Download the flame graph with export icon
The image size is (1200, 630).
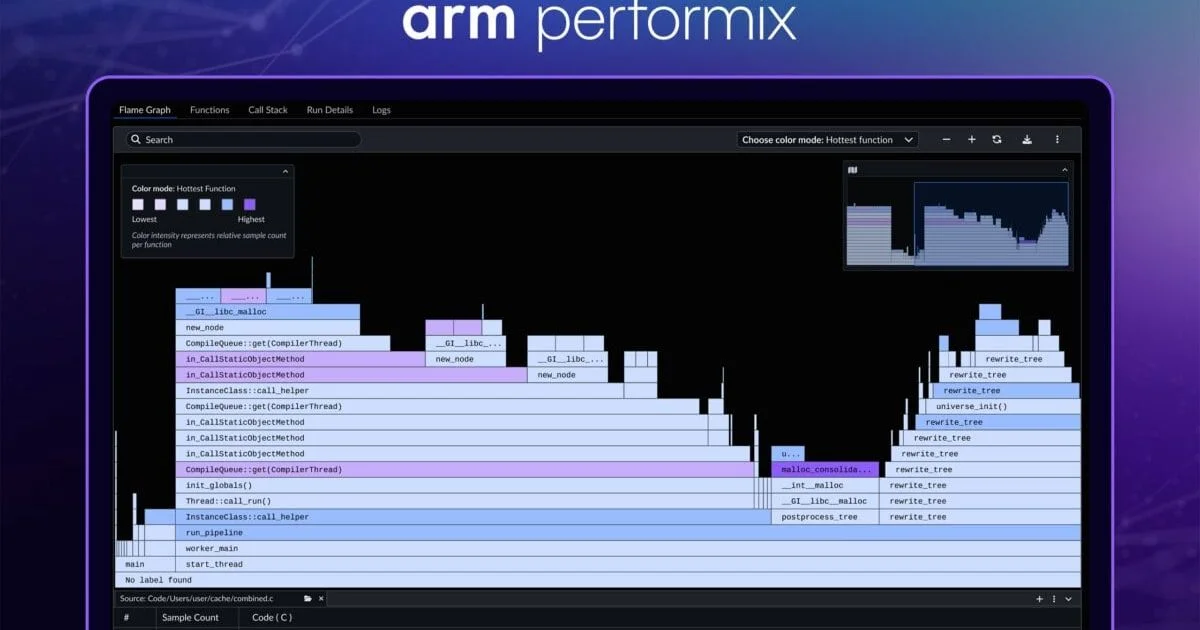coord(1027,140)
